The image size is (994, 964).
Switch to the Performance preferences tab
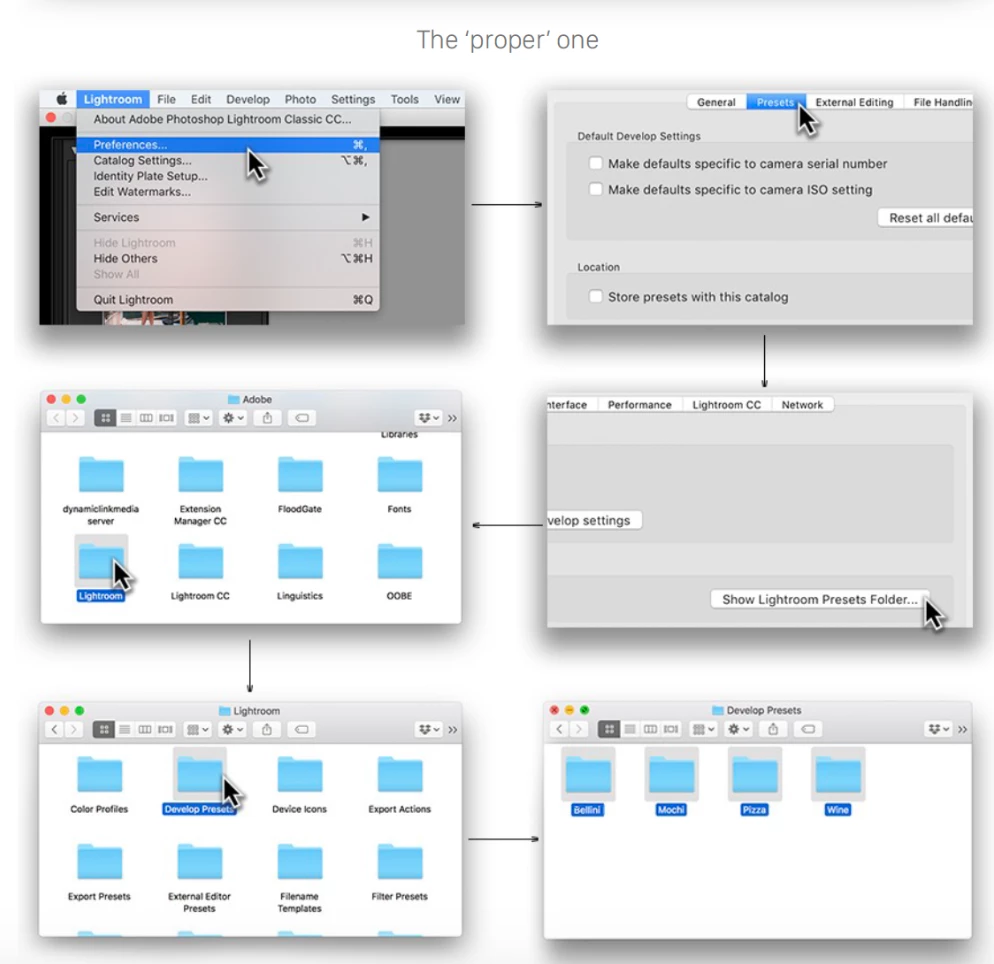[x=639, y=404]
